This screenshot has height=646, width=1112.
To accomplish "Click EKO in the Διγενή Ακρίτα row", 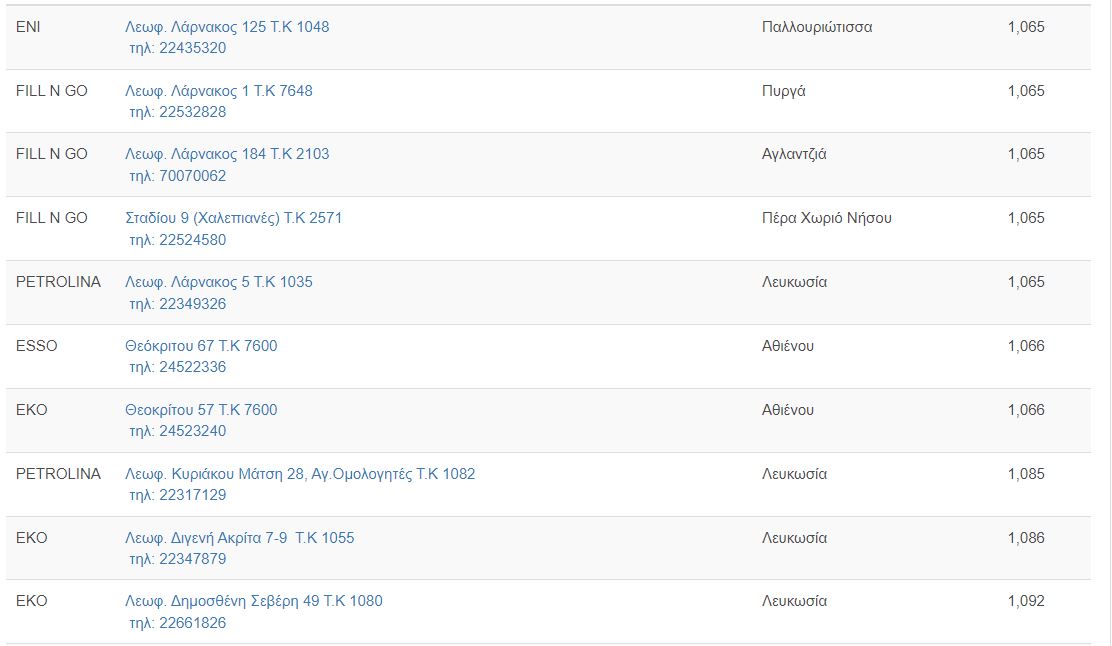I will coord(31,538).
